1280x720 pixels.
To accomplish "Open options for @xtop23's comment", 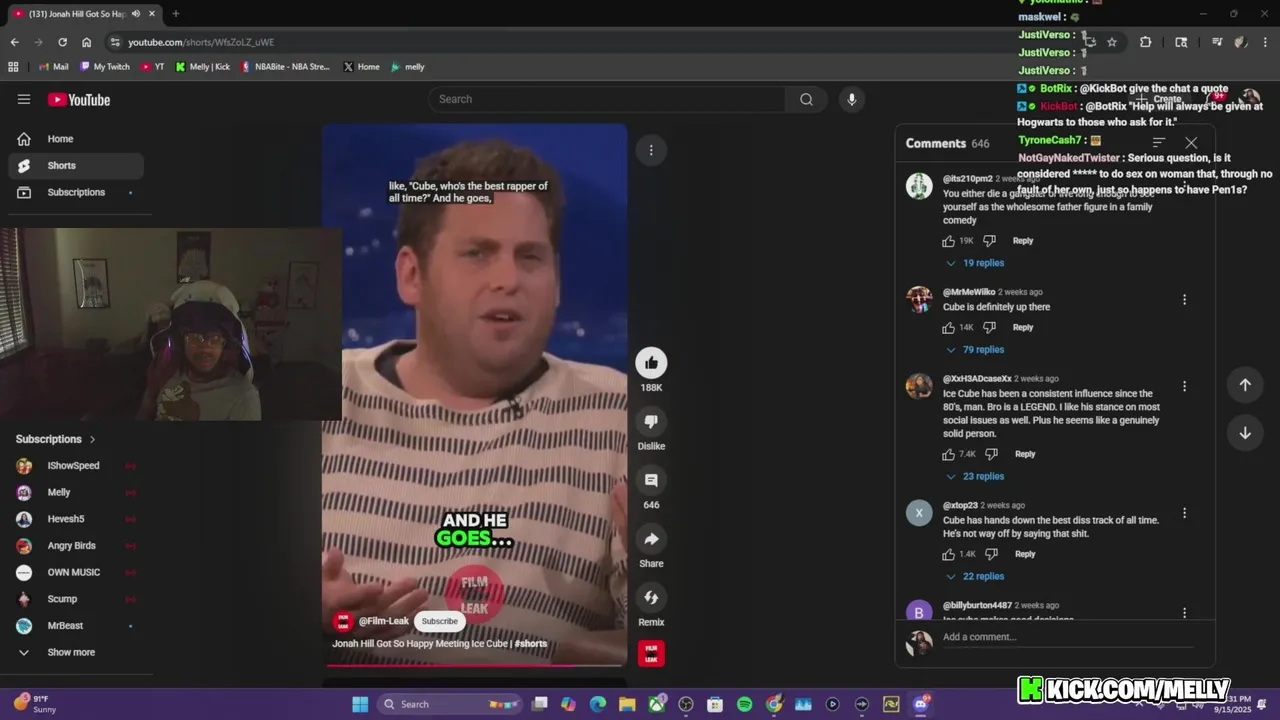I will click(1184, 513).
